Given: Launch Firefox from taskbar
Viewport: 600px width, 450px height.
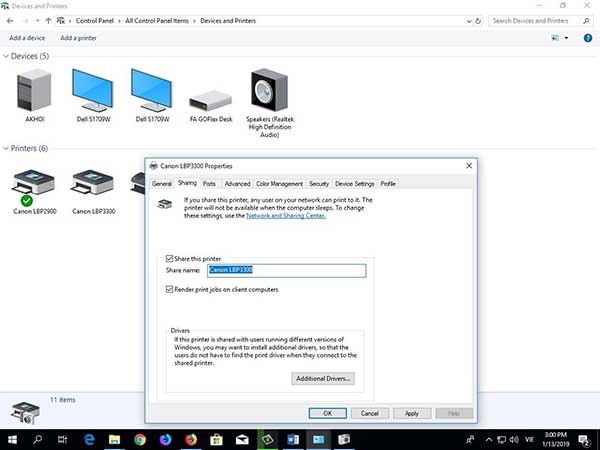Looking at the screenshot, I should [x=191, y=440].
